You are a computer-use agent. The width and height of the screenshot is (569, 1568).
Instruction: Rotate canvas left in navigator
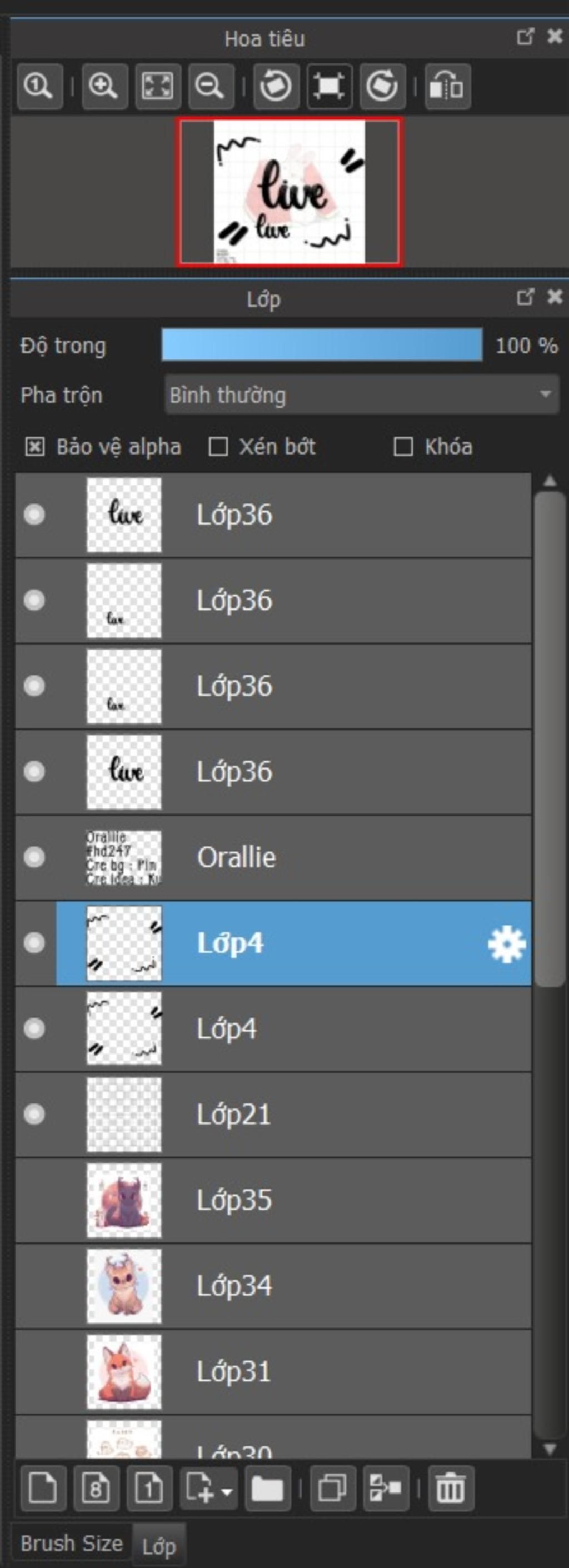coord(276,86)
